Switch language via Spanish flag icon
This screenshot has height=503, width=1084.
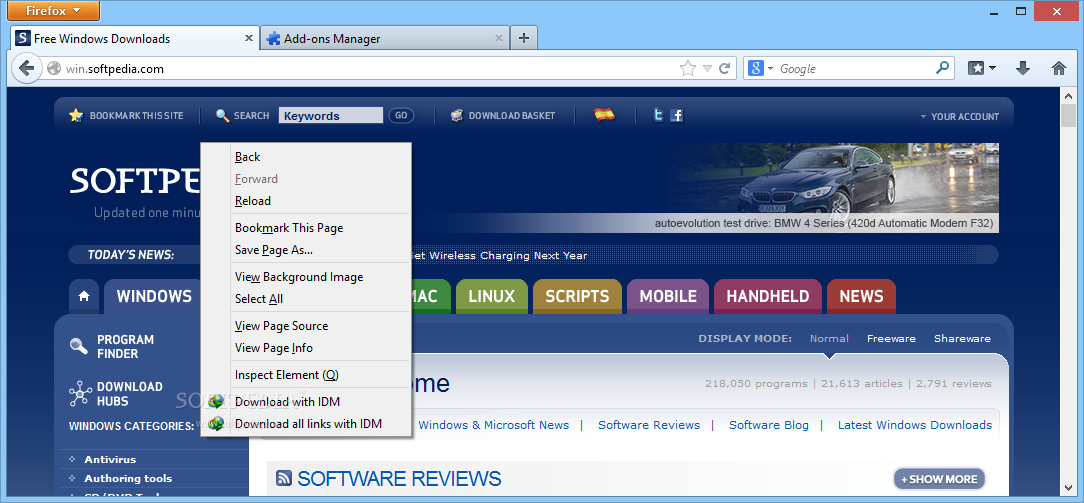pyautogui.click(x=604, y=115)
